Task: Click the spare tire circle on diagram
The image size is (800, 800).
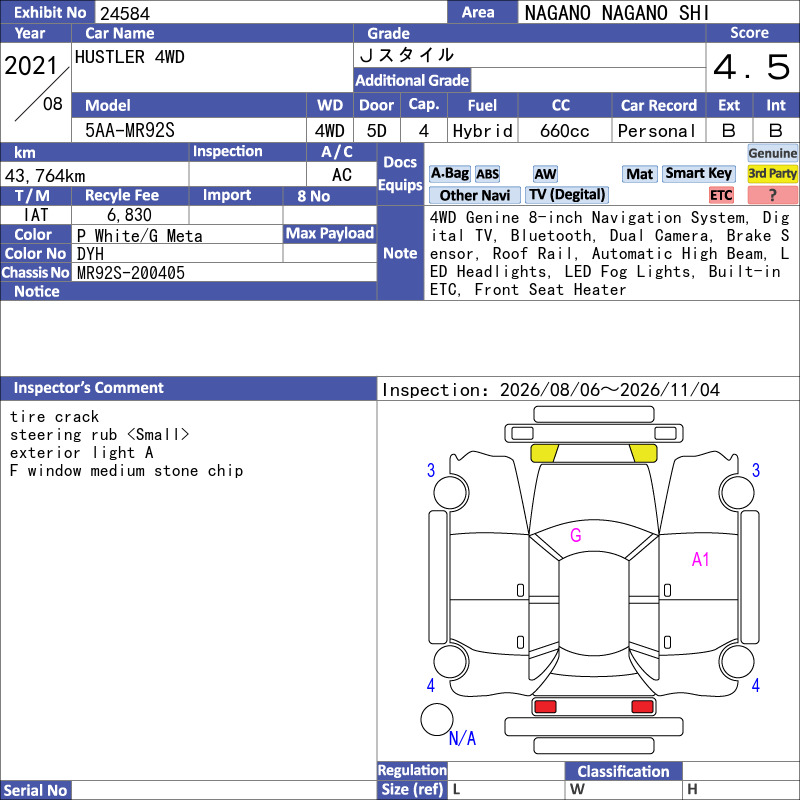Action: pyautogui.click(x=437, y=719)
